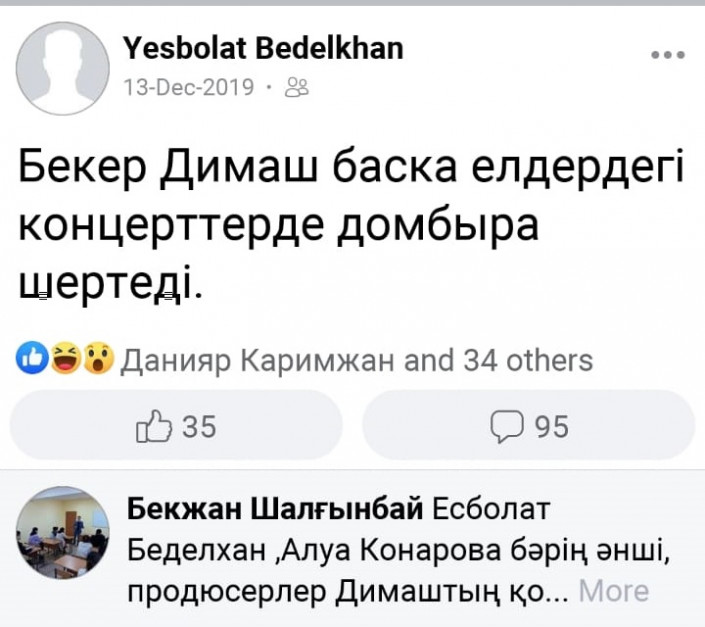Viewport: 705px width, 627px height.
Task: Open post options three-dot menu
Action: coord(667,56)
